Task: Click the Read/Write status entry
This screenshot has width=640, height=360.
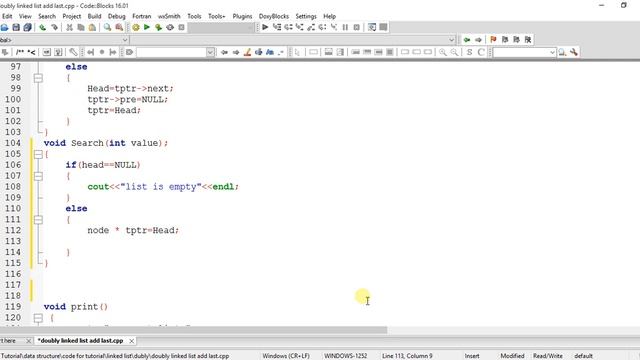Action: point(547,356)
